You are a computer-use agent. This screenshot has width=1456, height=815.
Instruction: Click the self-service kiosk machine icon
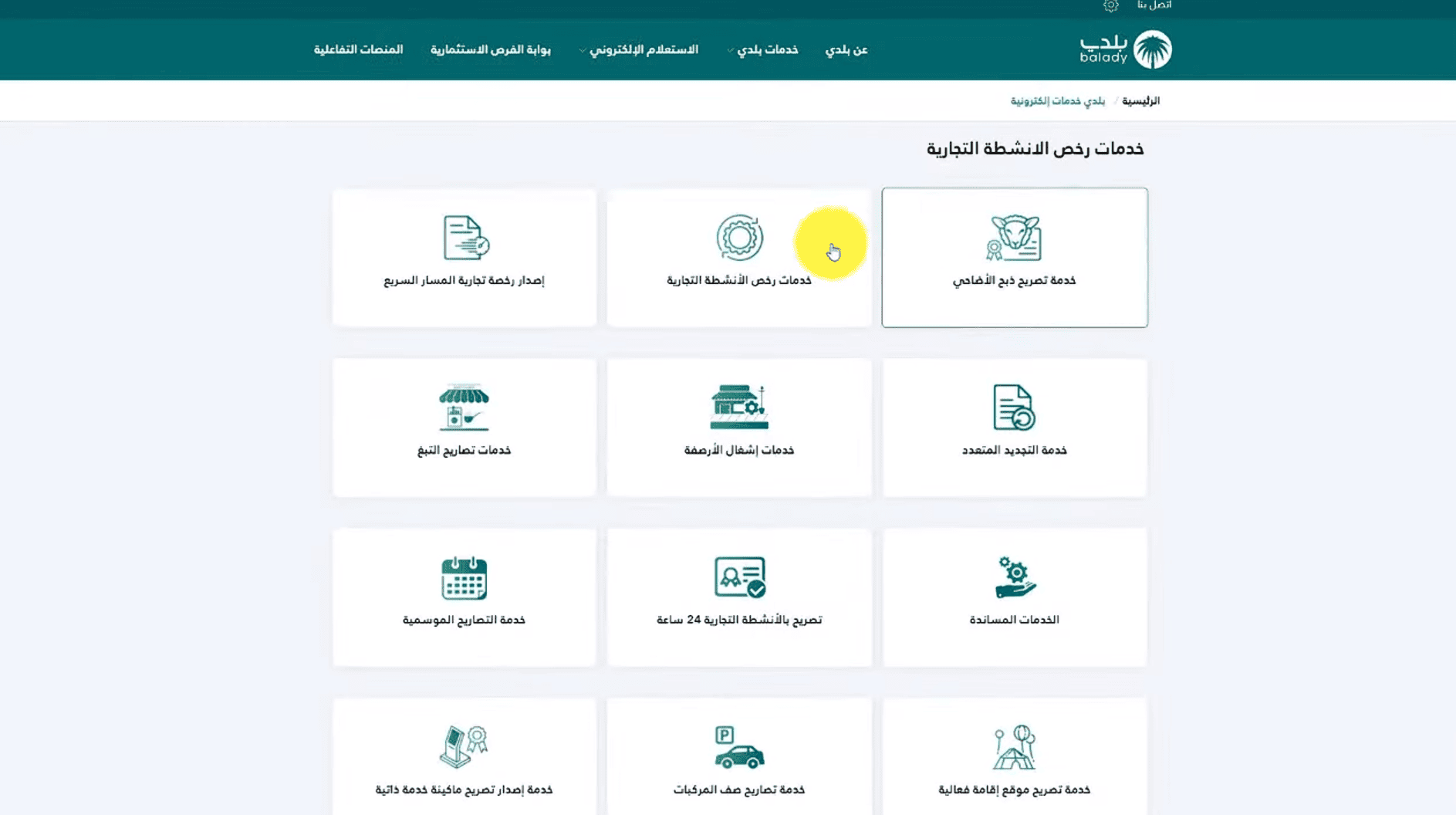pyautogui.click(x=464, y=746)
